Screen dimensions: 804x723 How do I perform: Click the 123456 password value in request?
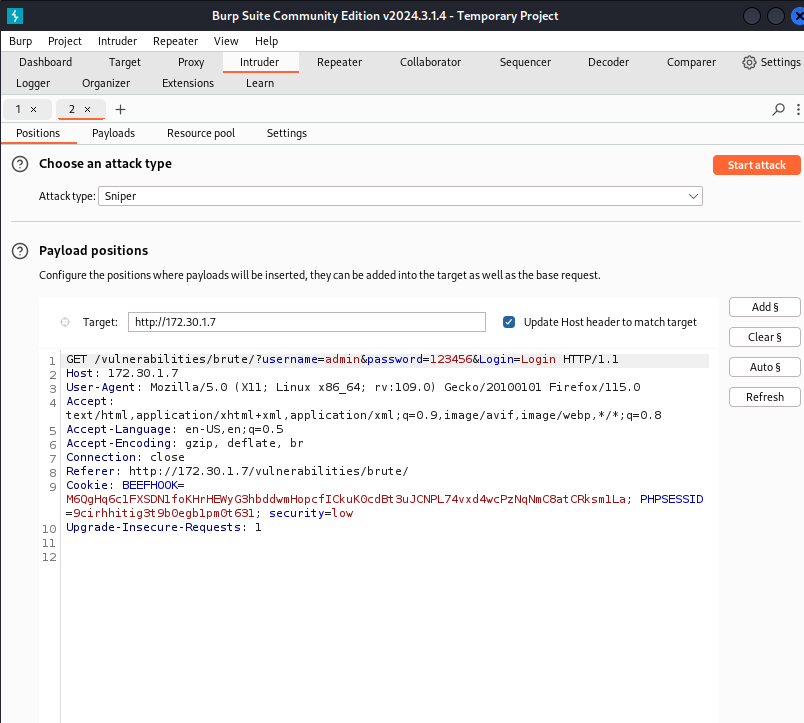pos(451,359)
